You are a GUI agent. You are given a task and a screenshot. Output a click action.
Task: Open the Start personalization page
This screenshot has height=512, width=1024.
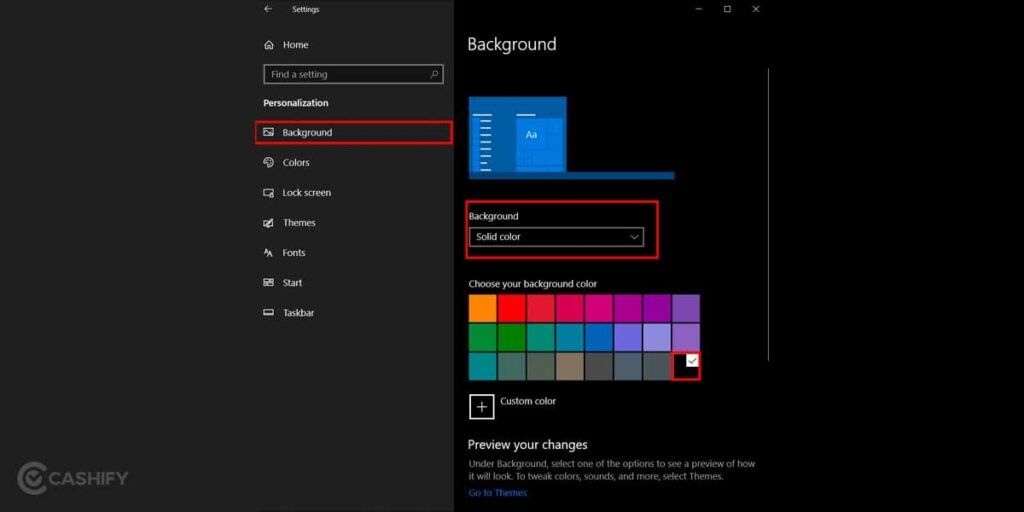[x=283, y=283]
